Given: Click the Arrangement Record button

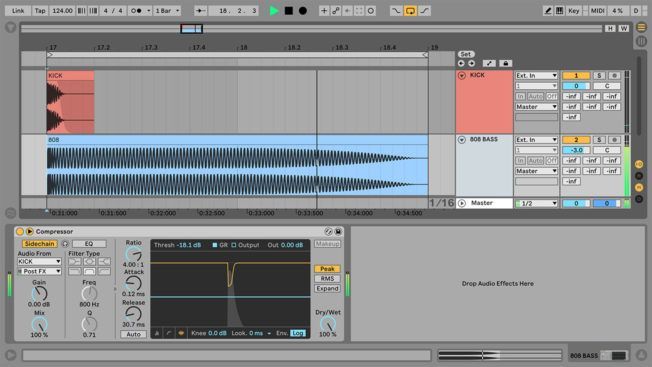Looking at the screenshot, I should (x=303, y=11).
